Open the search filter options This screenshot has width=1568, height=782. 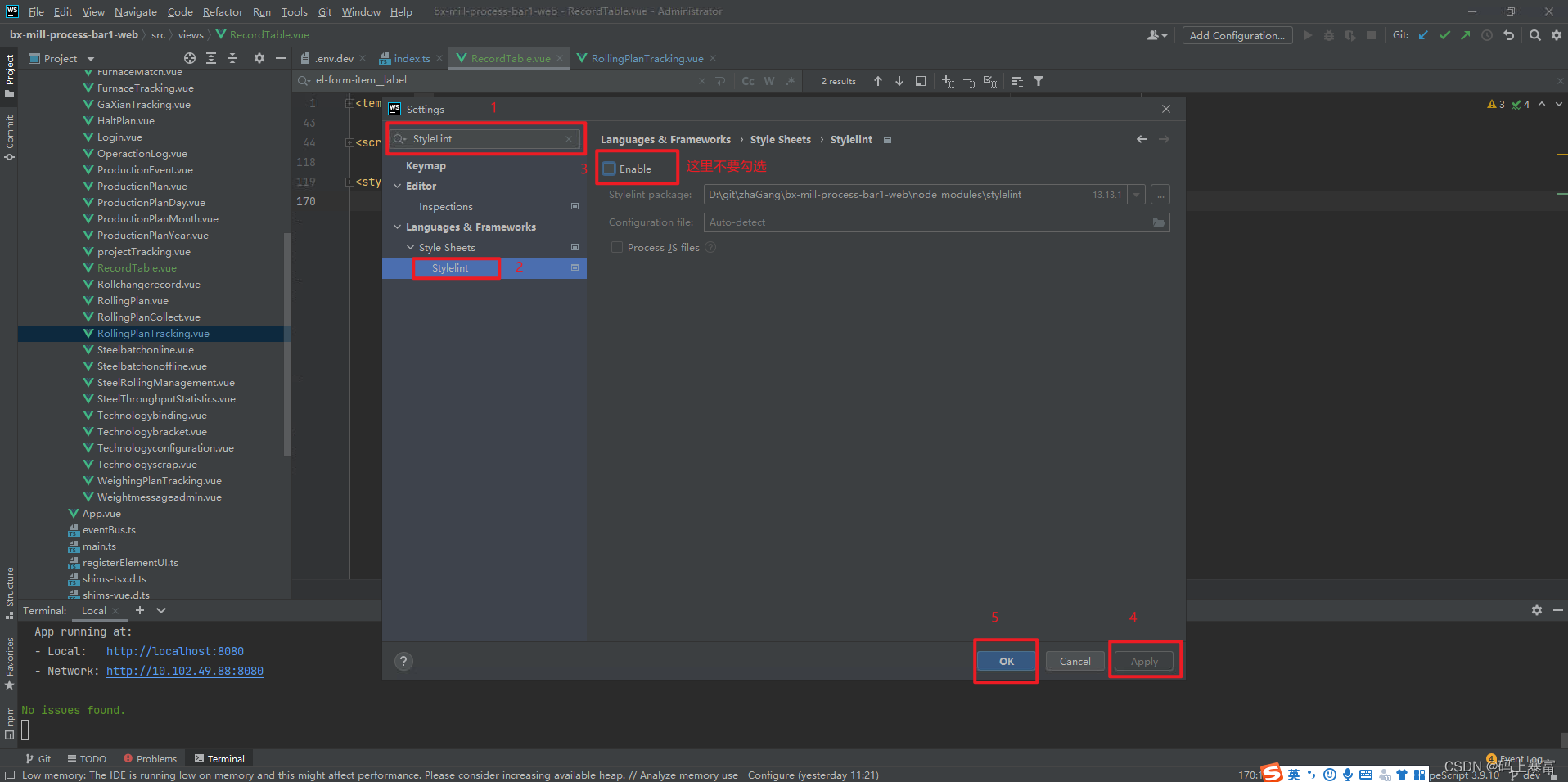coord(1039,80)
